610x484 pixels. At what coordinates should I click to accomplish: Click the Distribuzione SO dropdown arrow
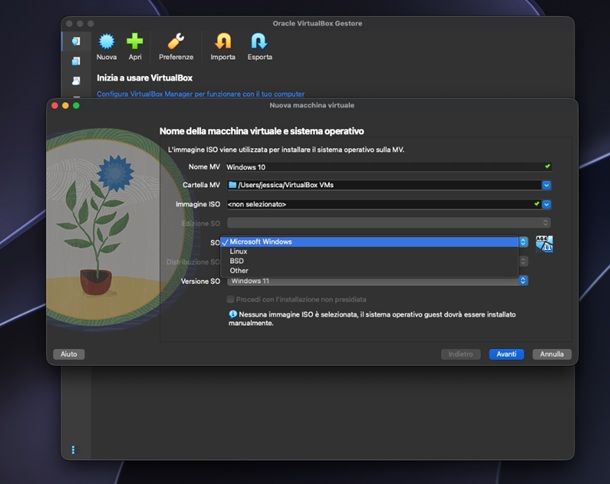[524, 261]
